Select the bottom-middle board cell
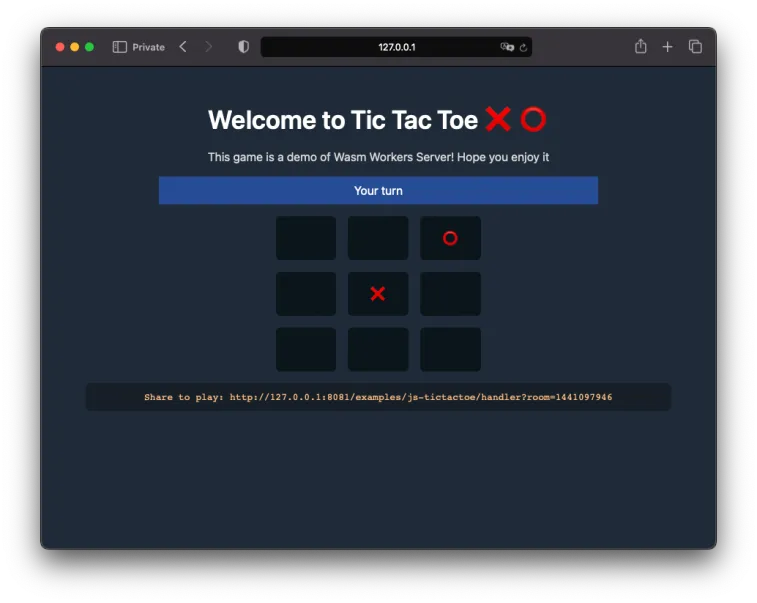 pos(378,349)
